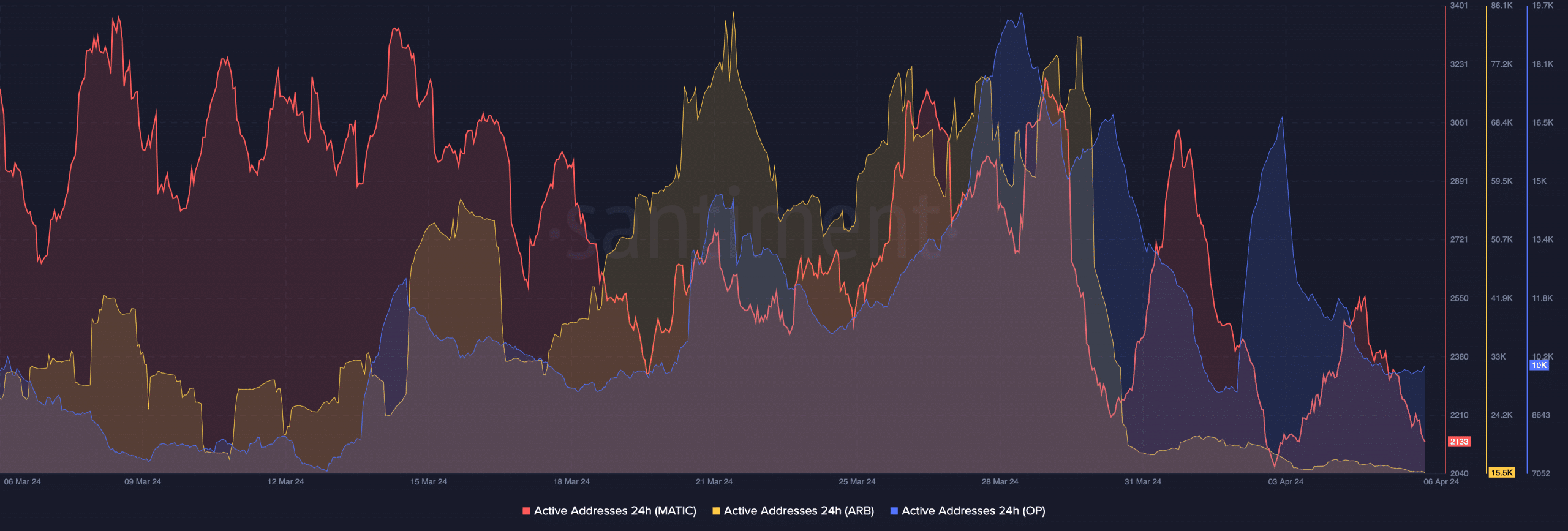
Task: Click the 2550 MATIC axis value
Action: coord(1459,298)
